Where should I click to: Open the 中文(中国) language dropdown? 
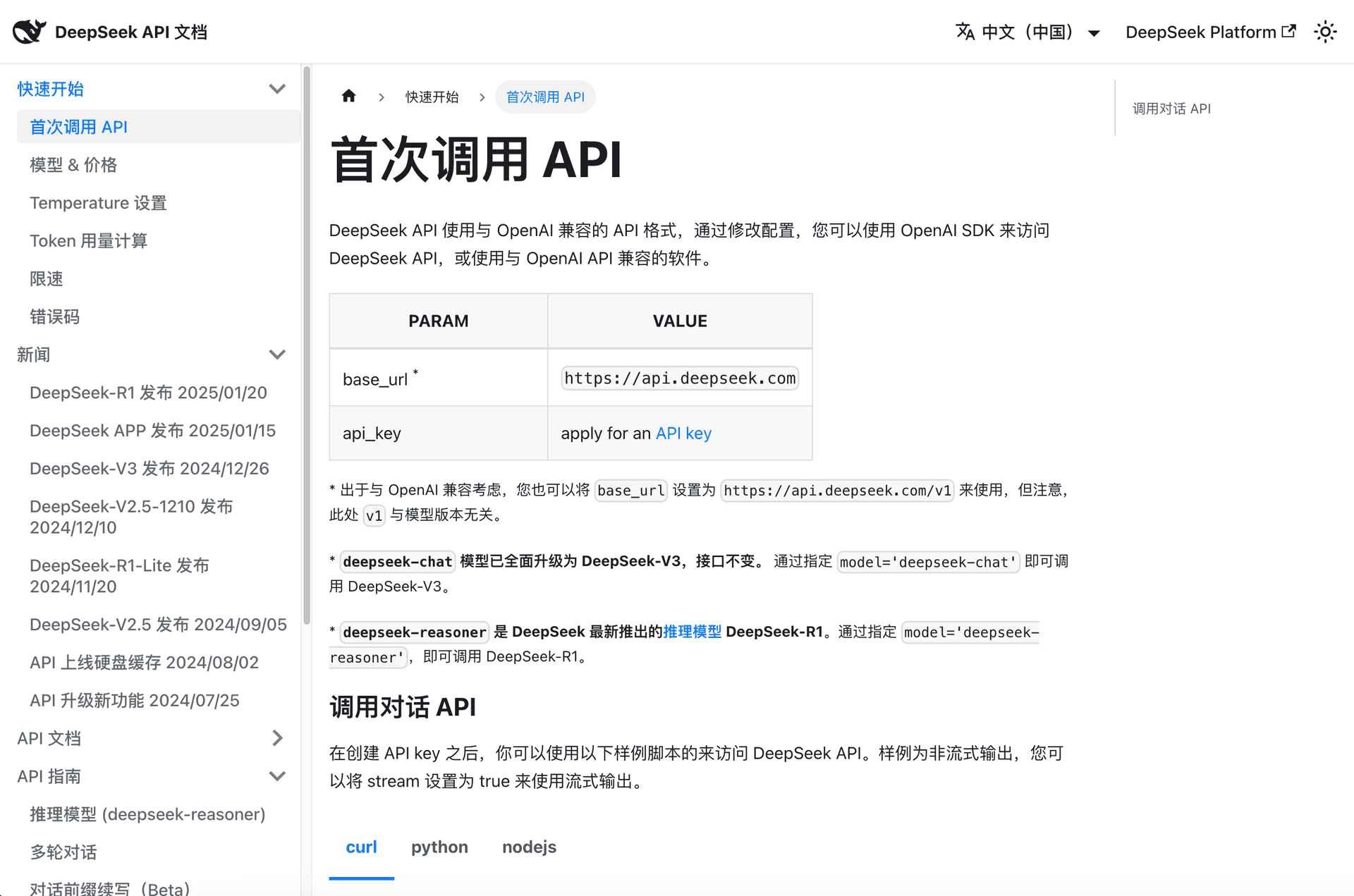[x=1028, y=32]
